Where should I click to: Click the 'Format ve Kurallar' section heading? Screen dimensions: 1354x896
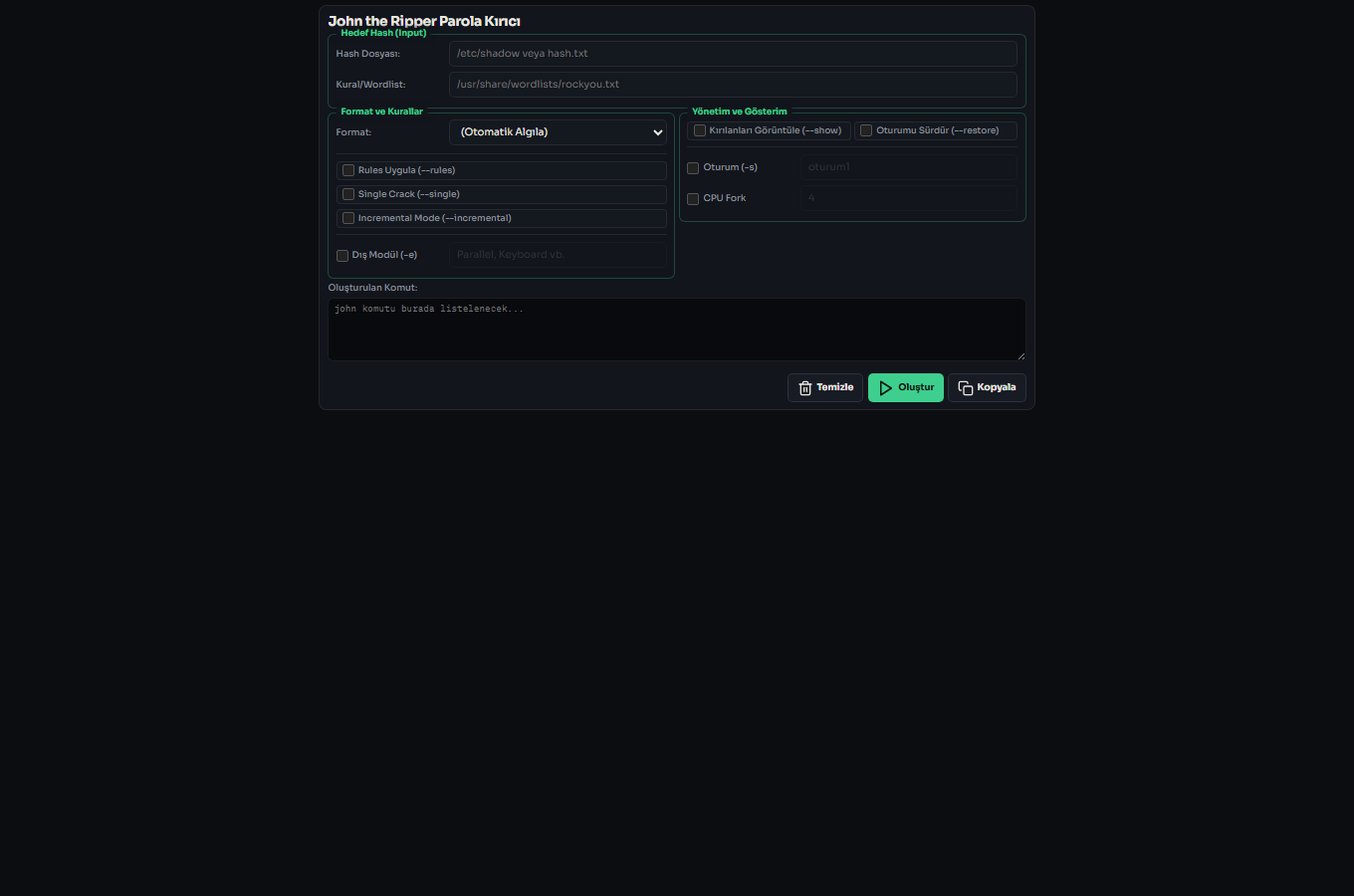point(381,112)
